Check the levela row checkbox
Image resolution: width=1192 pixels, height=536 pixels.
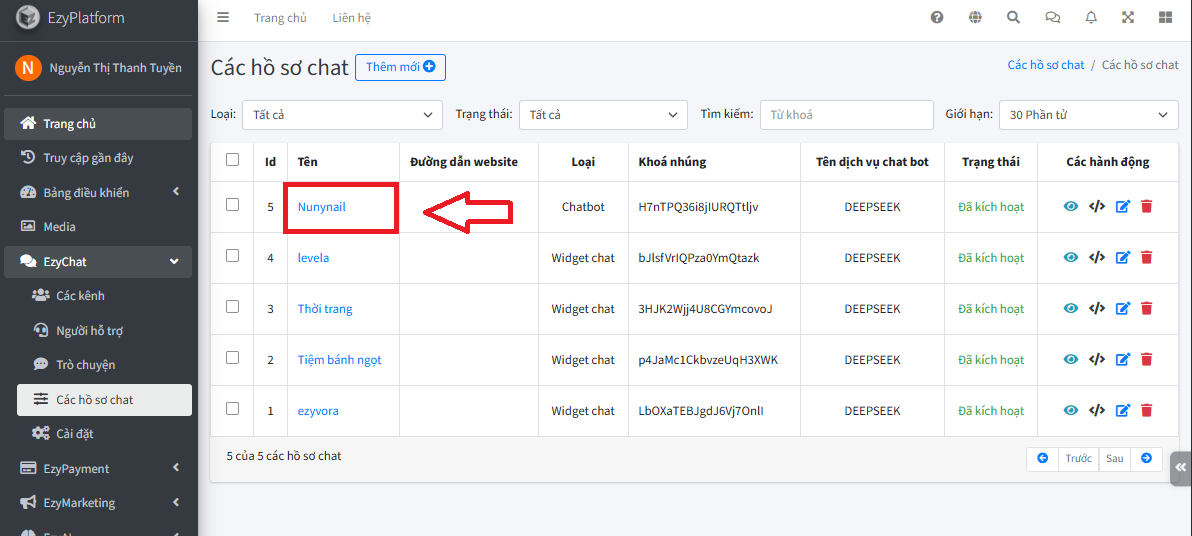tap(233, 256)
